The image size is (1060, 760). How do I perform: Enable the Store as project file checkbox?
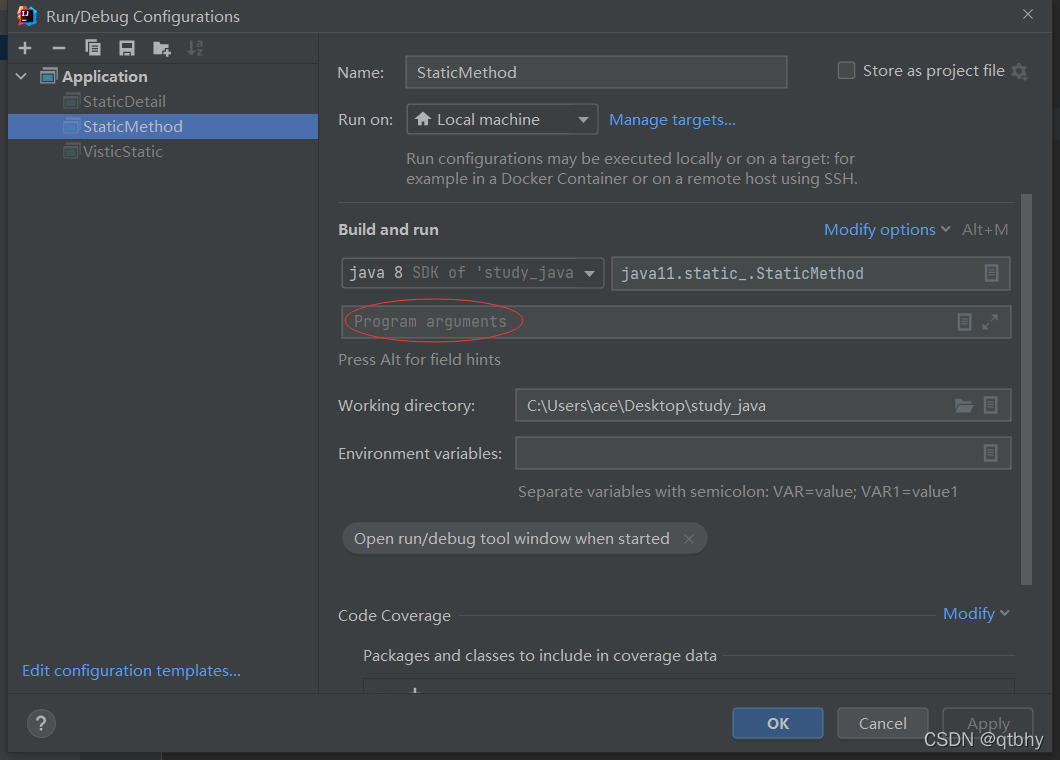click(x=846, y=71)
